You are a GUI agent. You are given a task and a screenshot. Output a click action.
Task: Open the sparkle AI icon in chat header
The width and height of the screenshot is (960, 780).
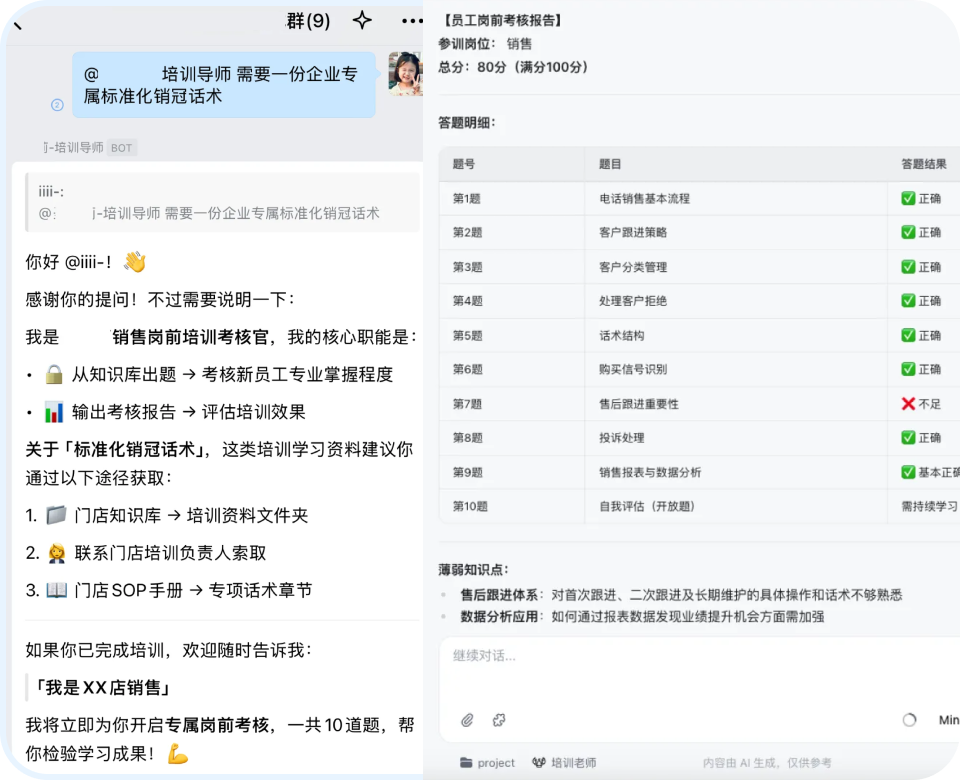(362, 20)
